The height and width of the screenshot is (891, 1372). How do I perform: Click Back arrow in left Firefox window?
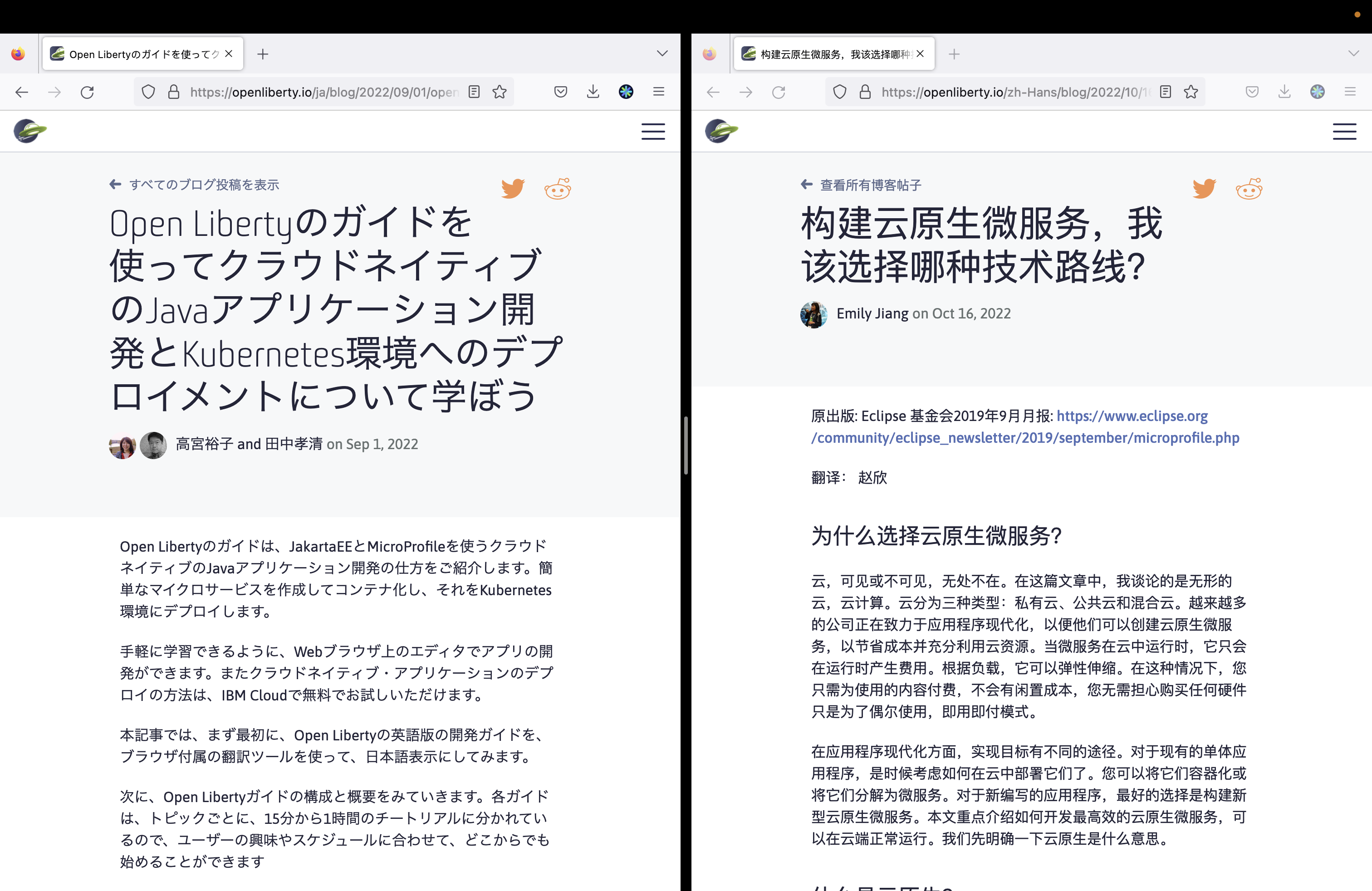click(x=22, y=92)
